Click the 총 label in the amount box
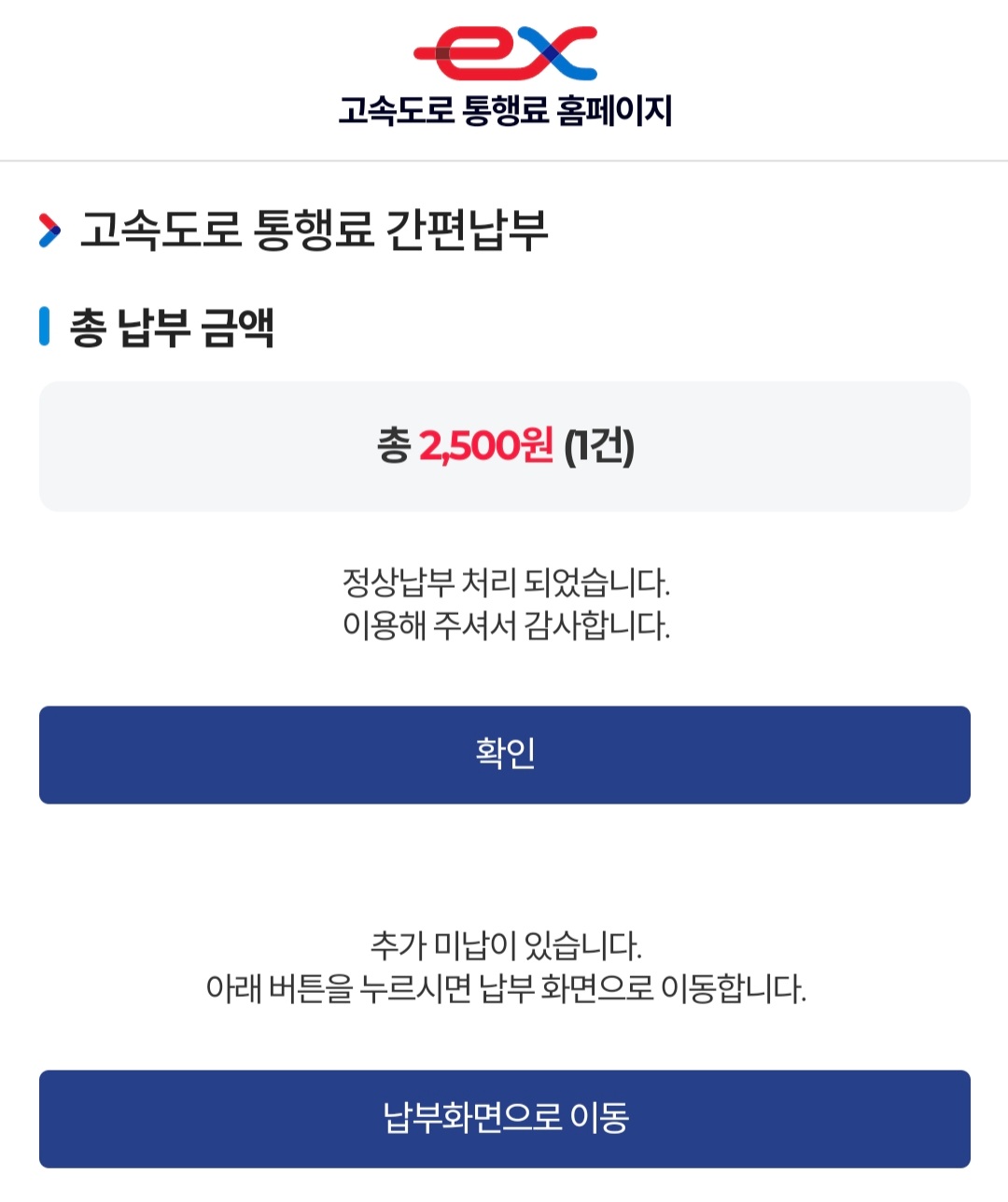 tap(393, 446)
